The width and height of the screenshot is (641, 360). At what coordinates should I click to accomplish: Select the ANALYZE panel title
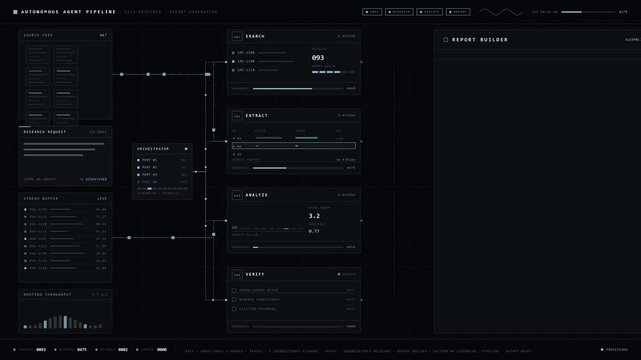pyautogui.click(x=257, y=195)
